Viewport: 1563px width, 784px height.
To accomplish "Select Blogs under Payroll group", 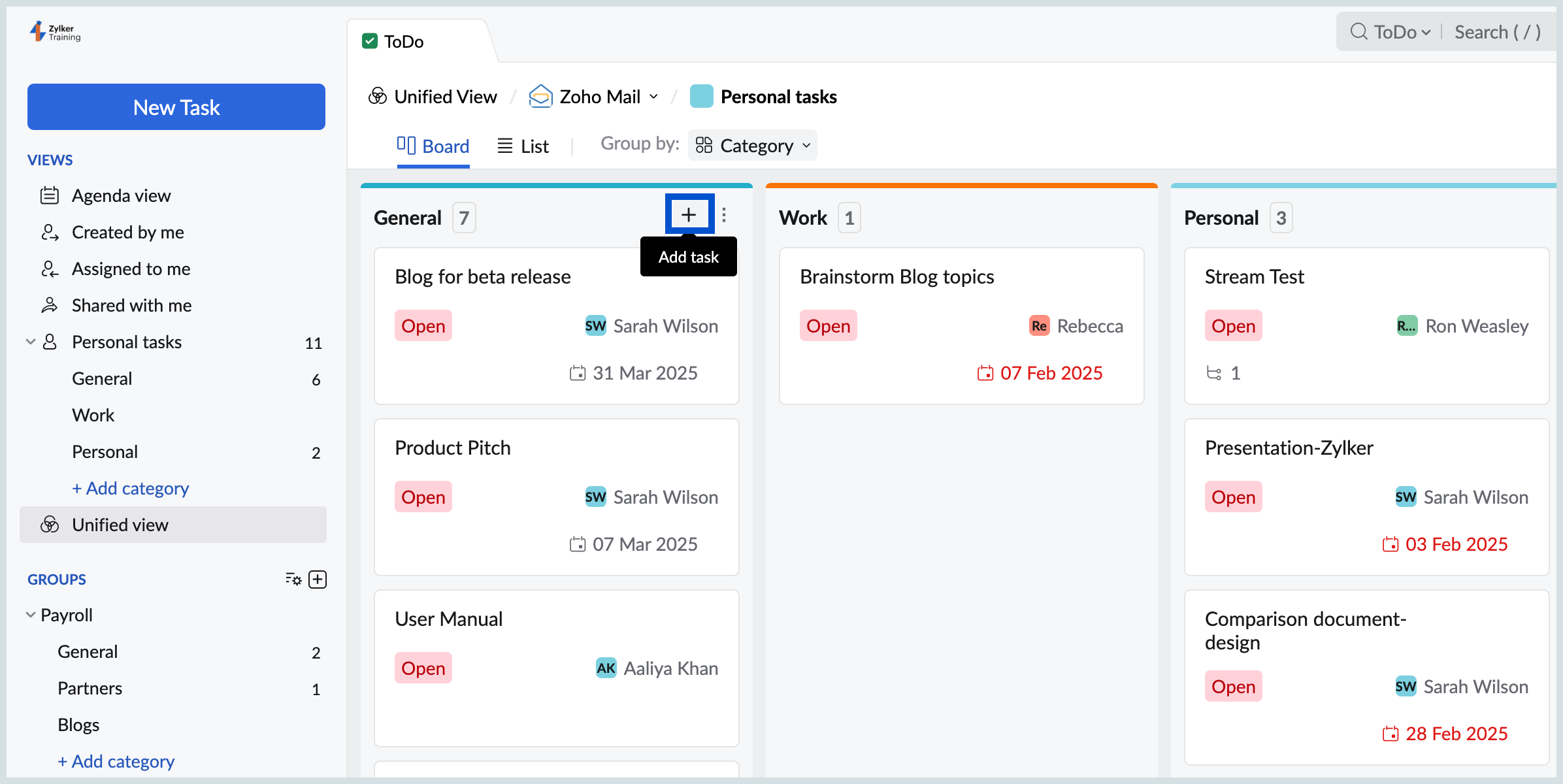I will click(78, 725).
